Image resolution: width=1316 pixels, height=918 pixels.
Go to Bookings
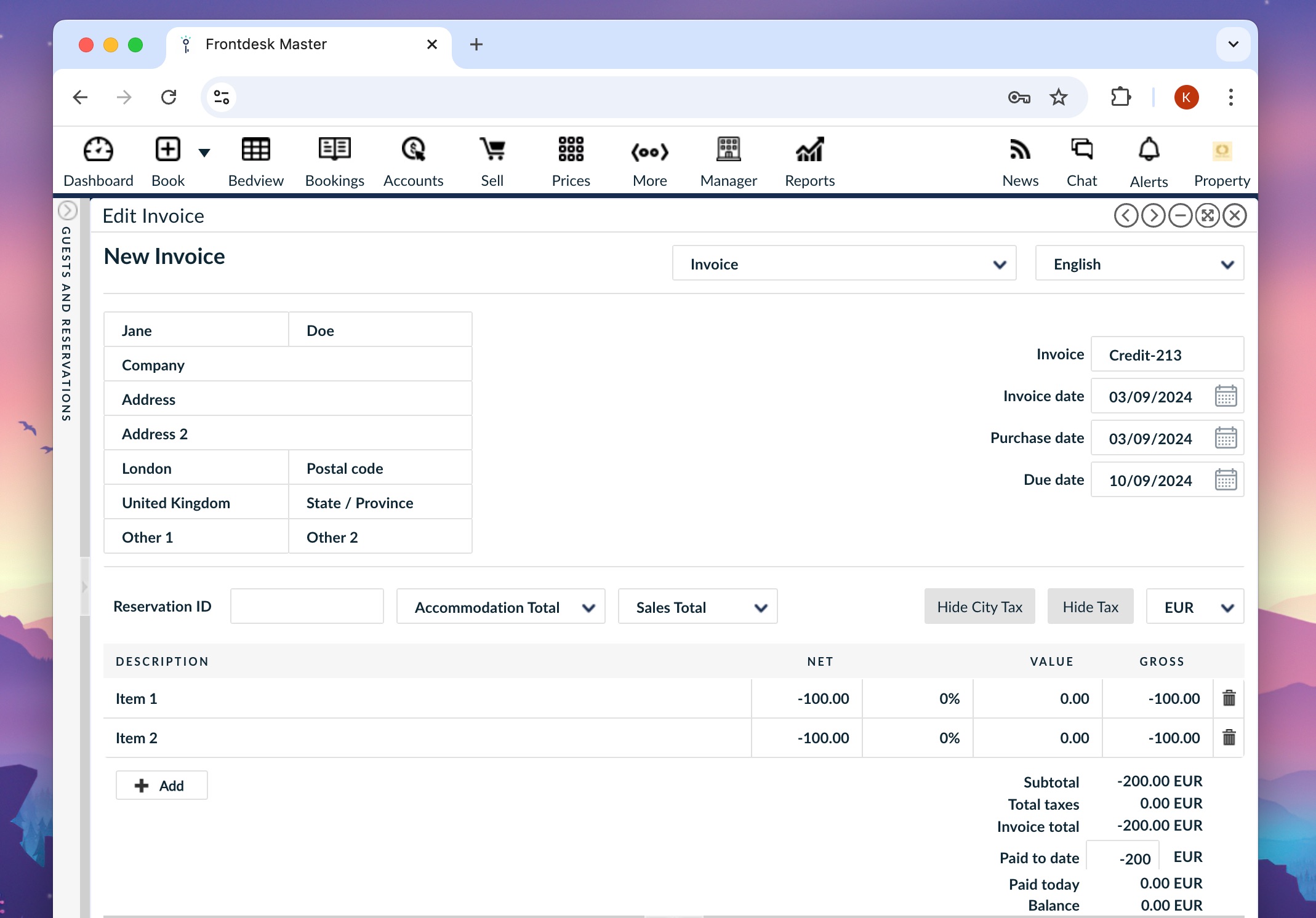[335, 162]
